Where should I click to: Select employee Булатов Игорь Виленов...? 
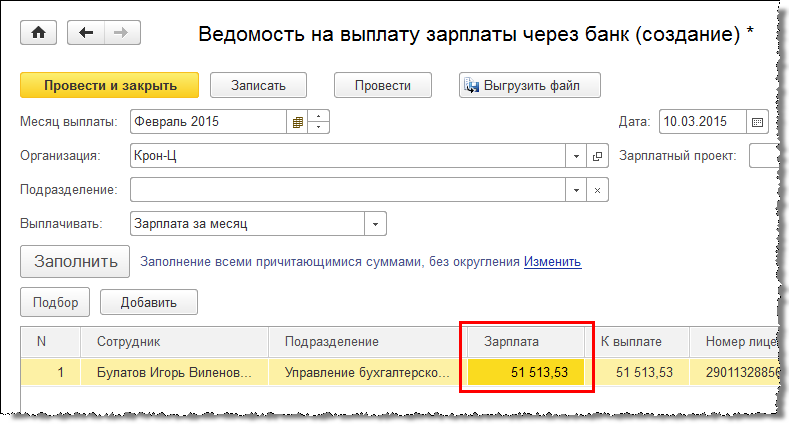pos(174,373)
